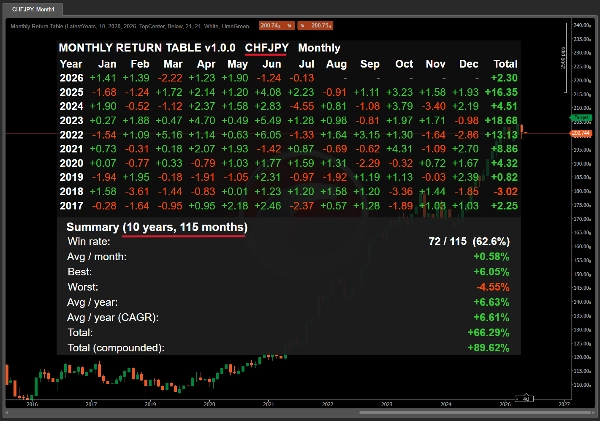
Task: Click the green target price axis label
Action: tap(581, 117)
